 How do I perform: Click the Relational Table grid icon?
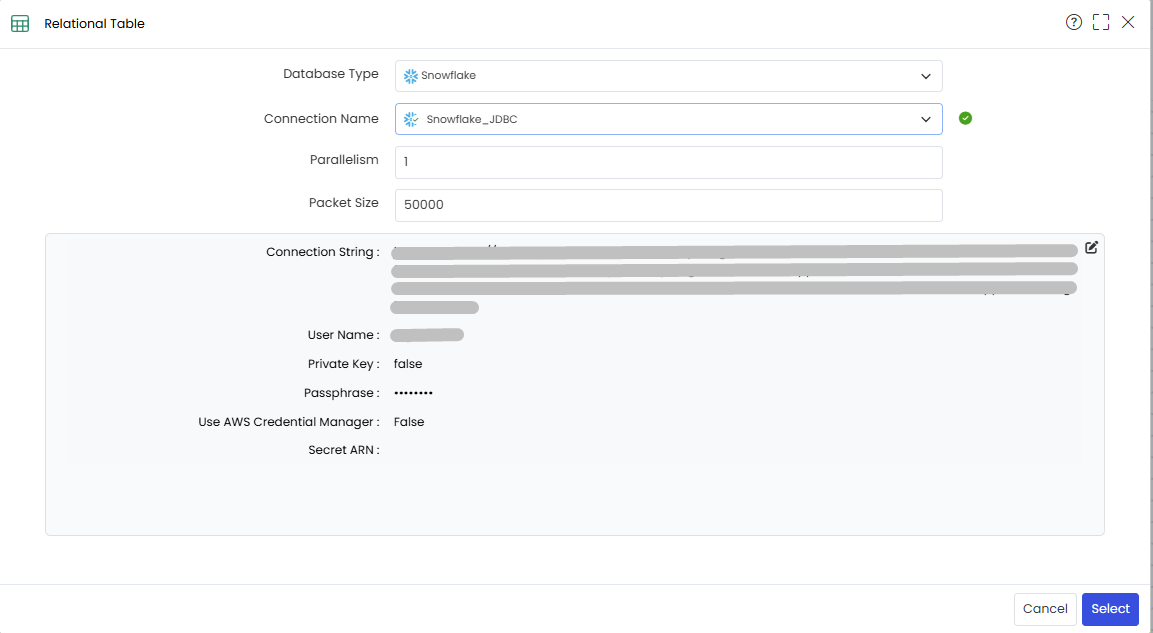pos(20,24)
